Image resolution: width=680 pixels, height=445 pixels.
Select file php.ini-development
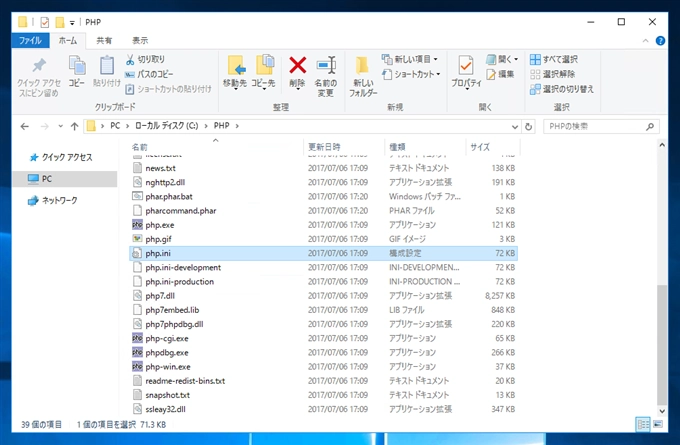click(323, 268)
